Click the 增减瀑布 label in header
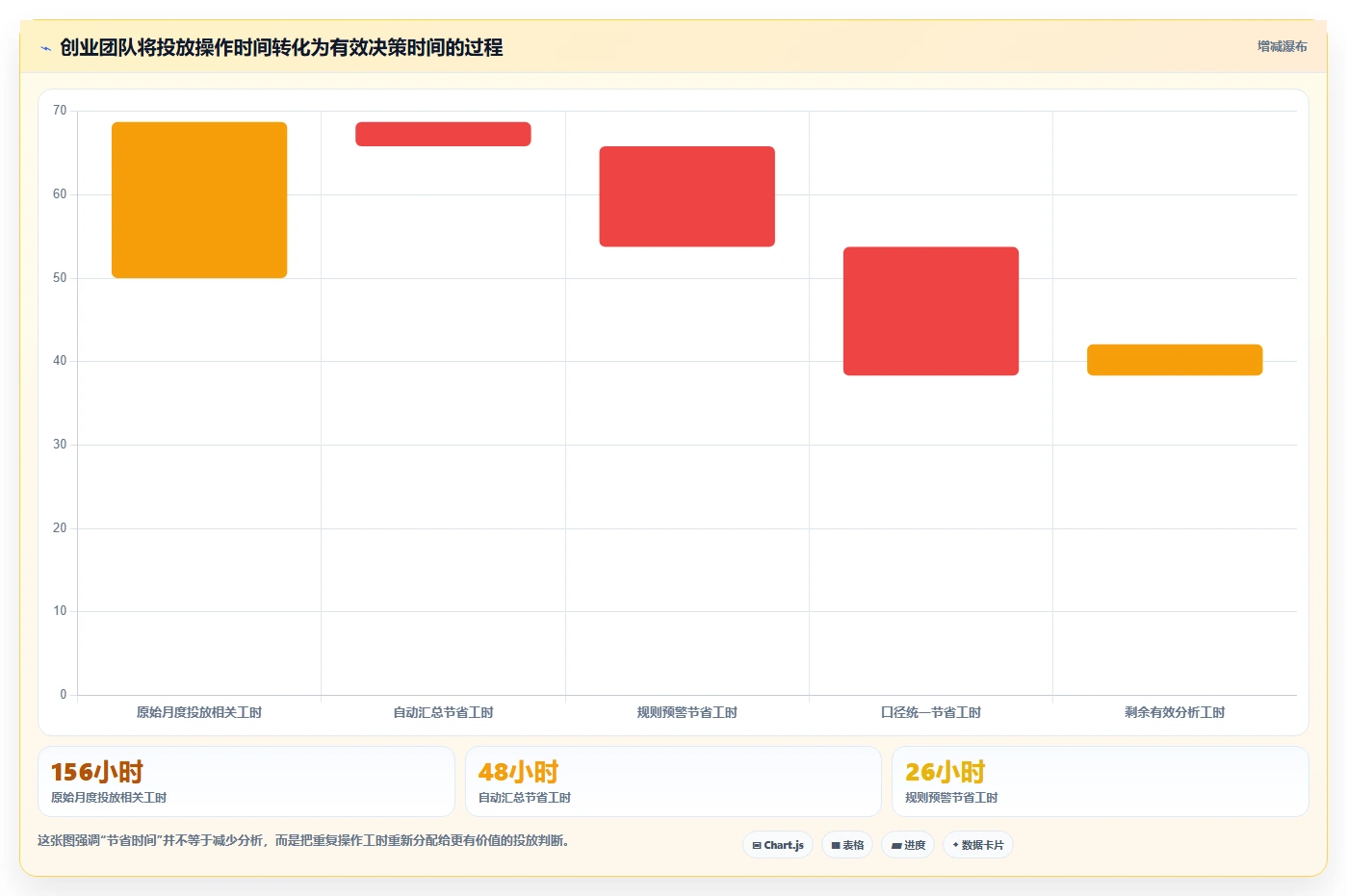 tap(1282, 46)
